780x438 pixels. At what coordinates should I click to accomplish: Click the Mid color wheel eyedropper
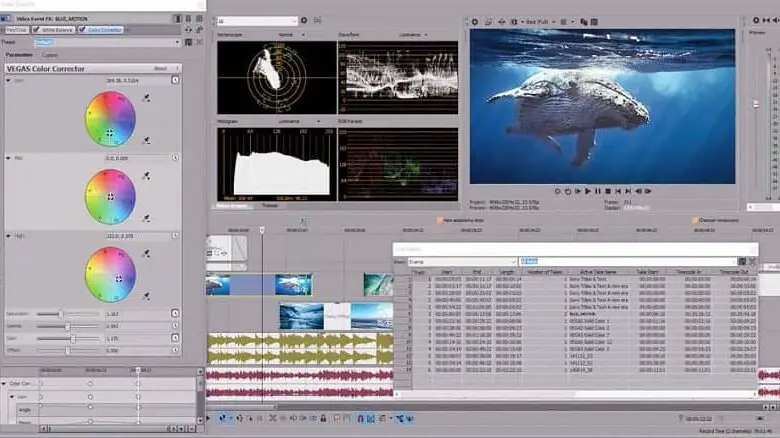(147, 176)
